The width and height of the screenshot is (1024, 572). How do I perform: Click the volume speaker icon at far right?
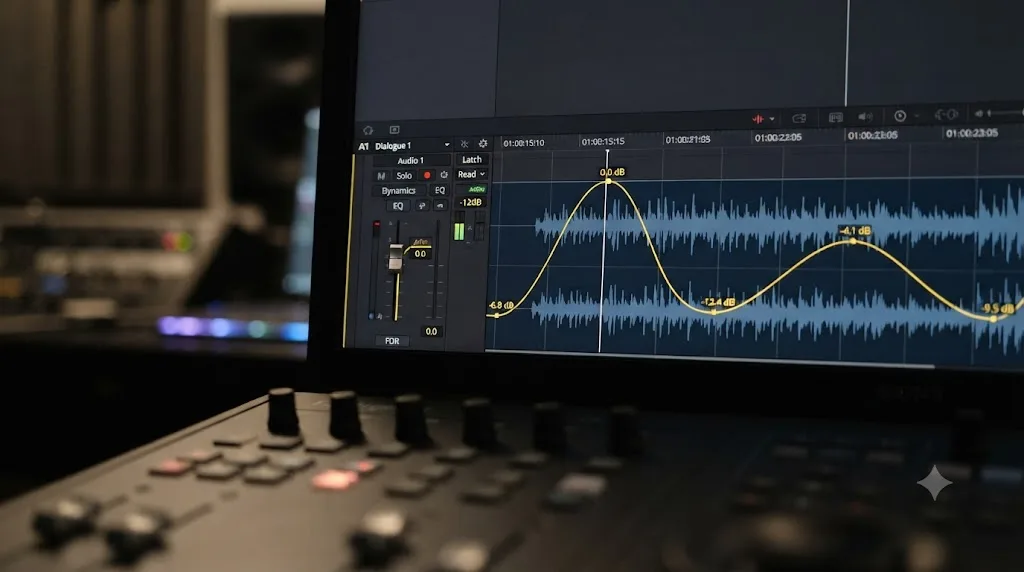click(x=979, y=114)
